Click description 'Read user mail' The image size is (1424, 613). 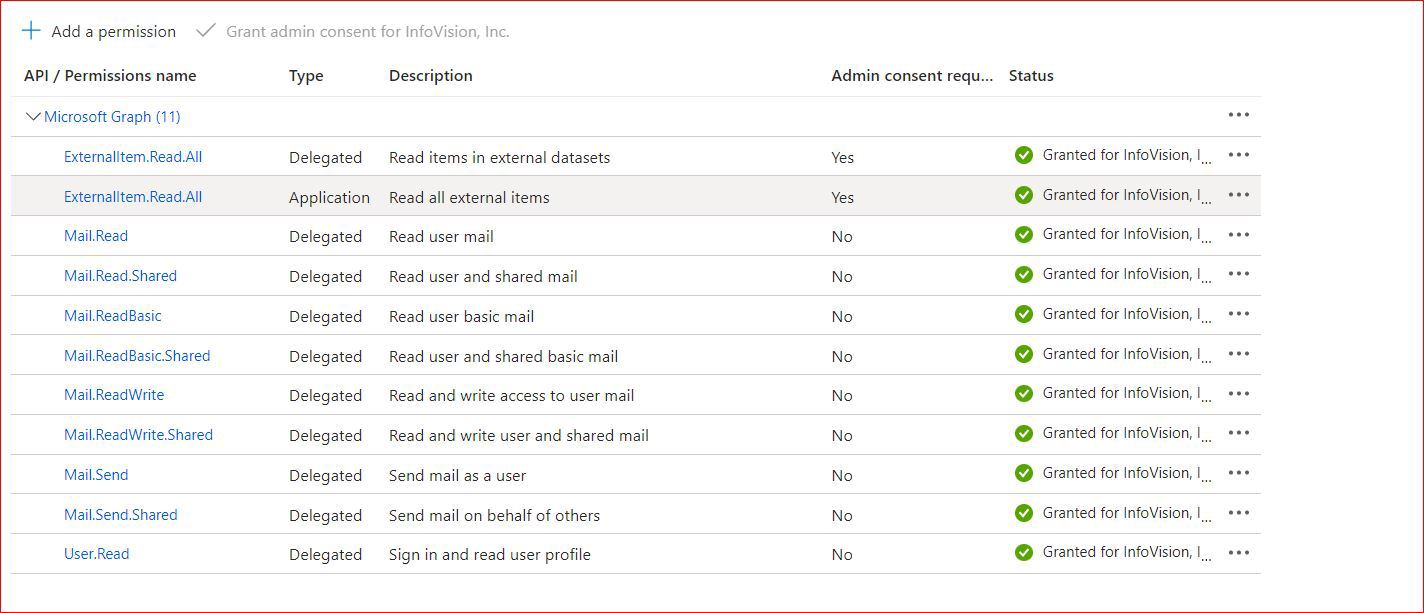pos(441,237)
